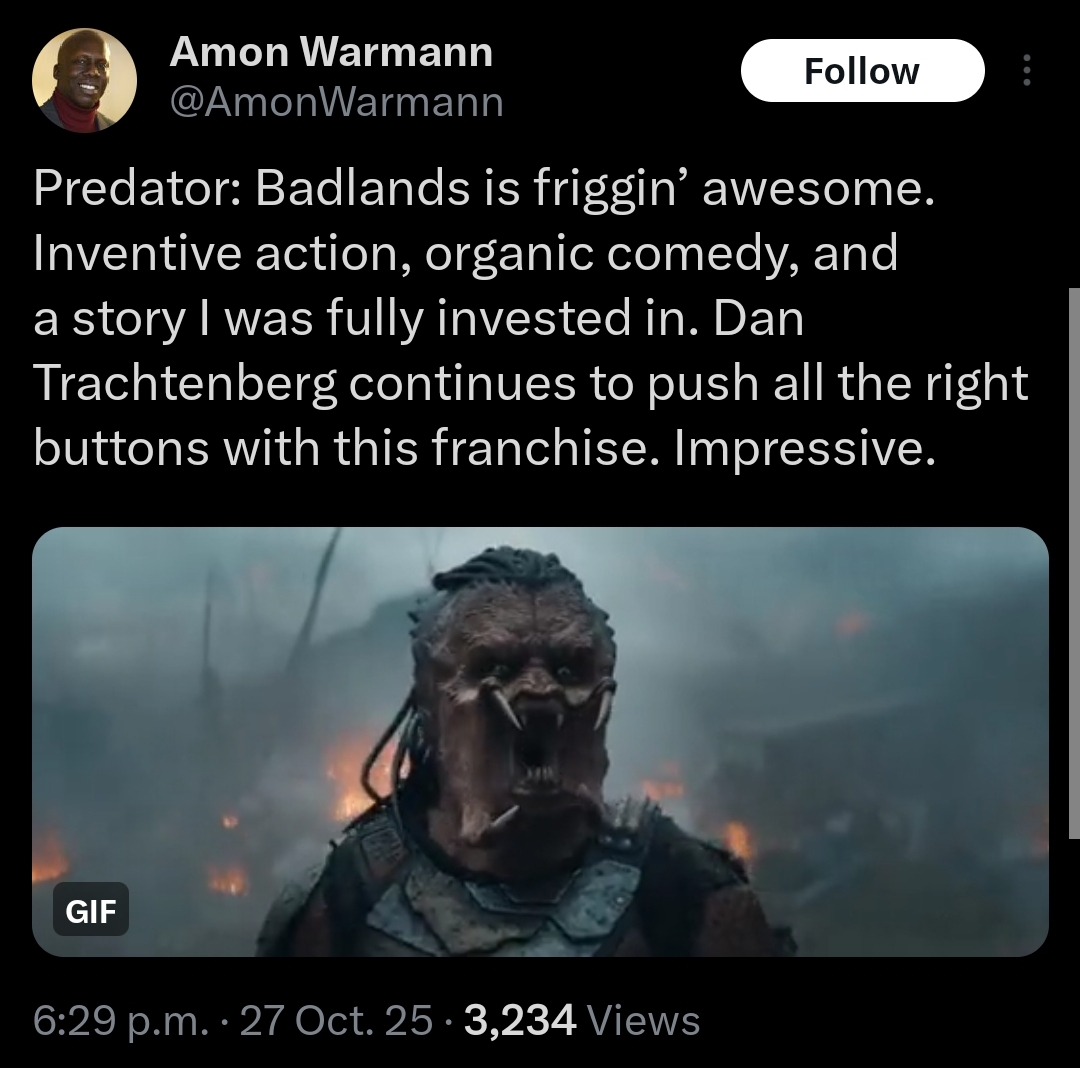Click the page's vertical scrollbar
The height and width of the screenshot is (1068, 1080).
(1074, 563)
